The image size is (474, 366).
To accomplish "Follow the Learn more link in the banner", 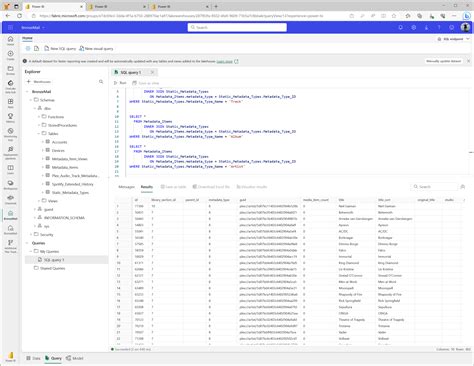I will tap(224, 61).
